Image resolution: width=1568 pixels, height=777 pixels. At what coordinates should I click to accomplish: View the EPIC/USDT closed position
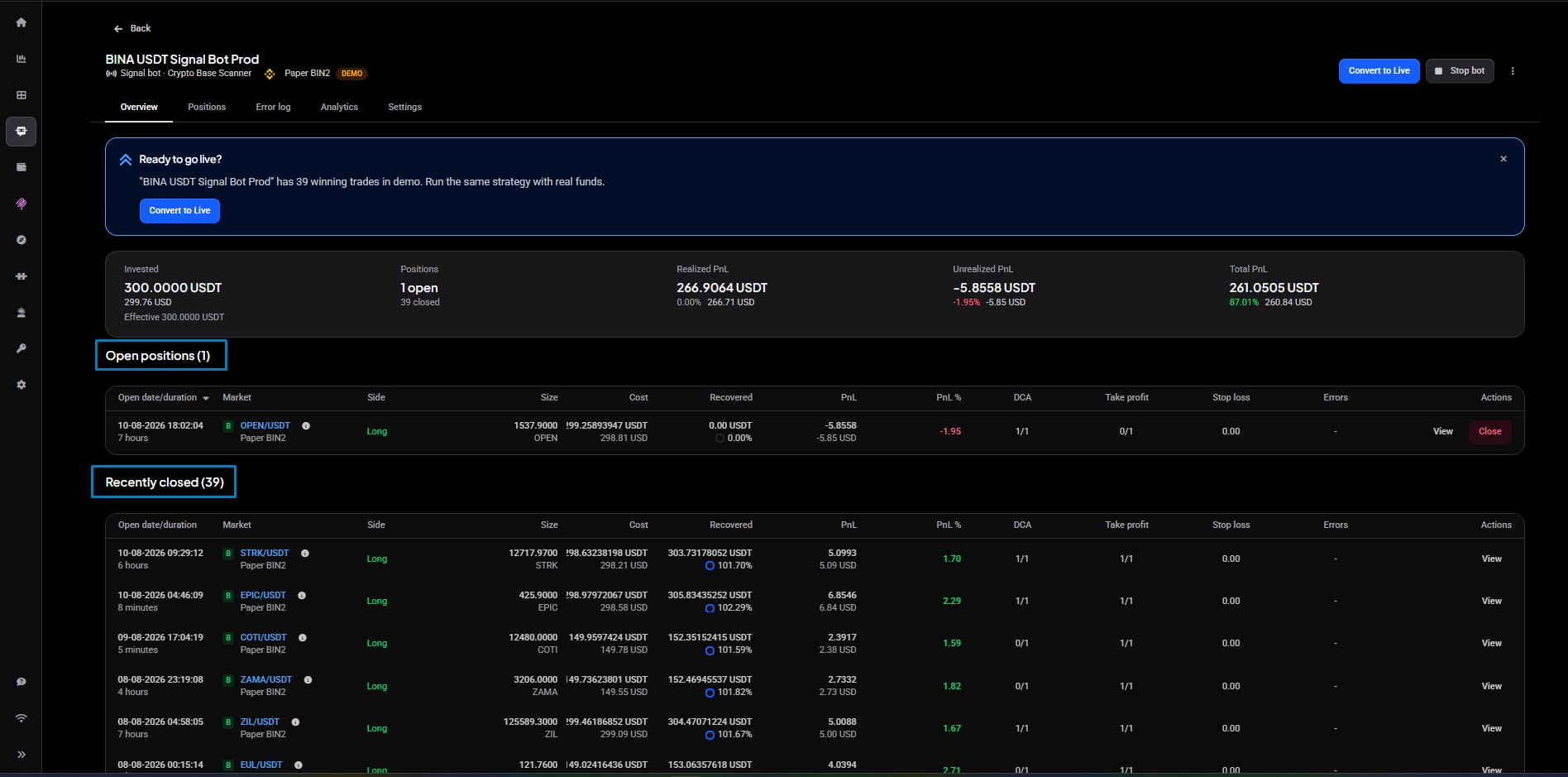pos(1491,602)
